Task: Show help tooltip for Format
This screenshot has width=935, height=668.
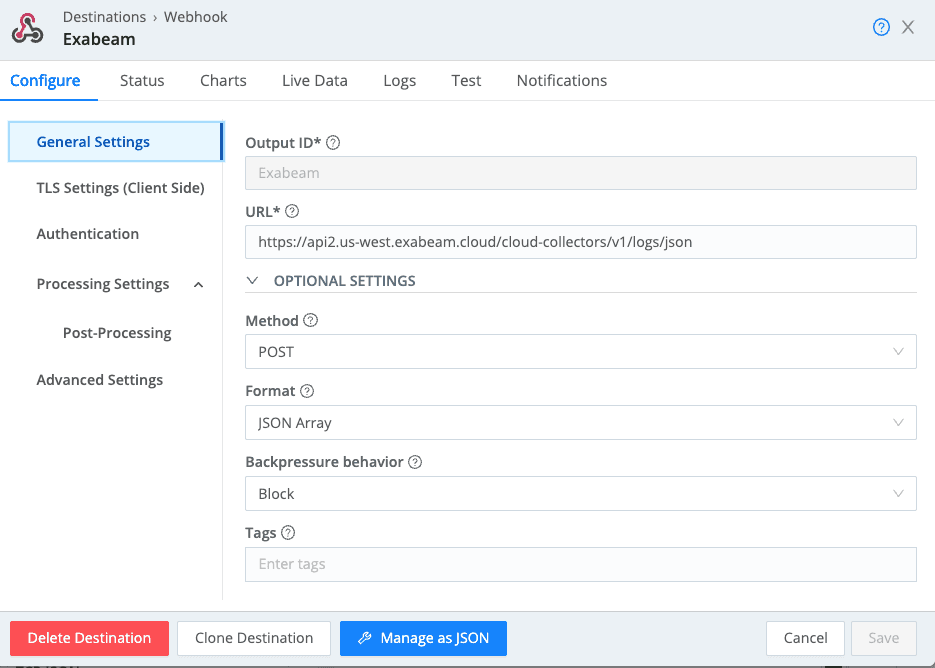Action: pos(307,392)
